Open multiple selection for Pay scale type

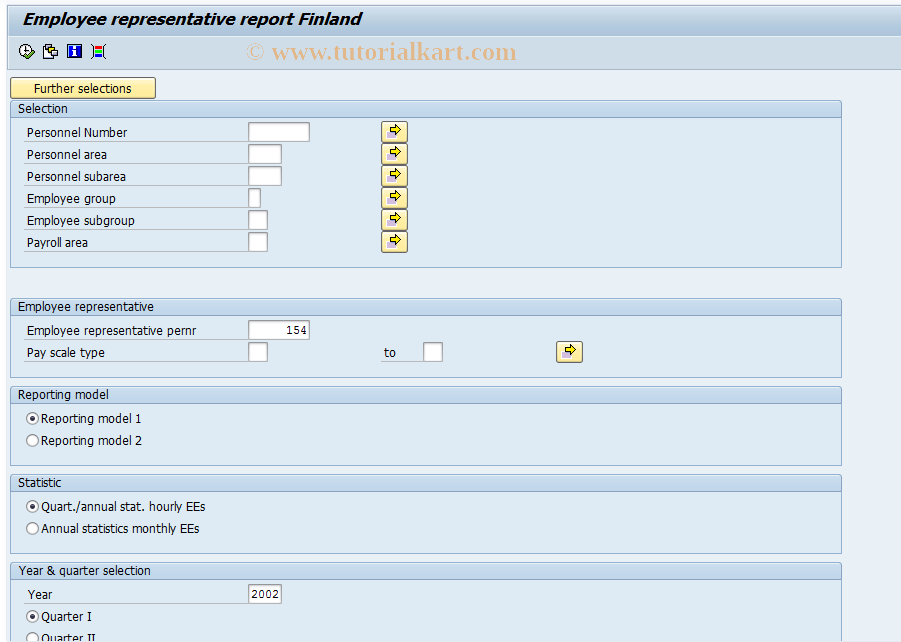569,352
